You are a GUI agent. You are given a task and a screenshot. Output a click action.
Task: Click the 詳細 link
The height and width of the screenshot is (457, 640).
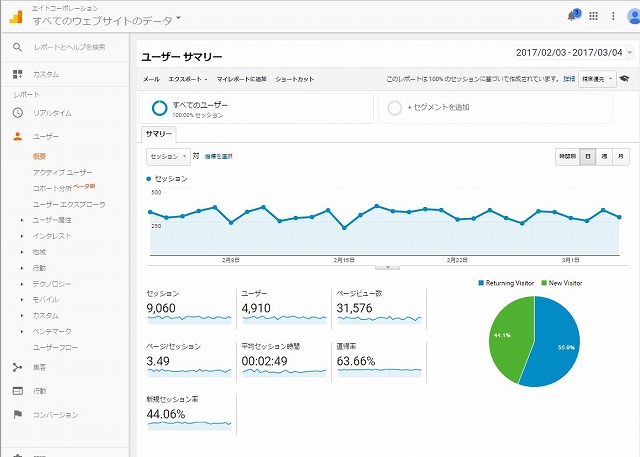pyautogui.click(x=569, y=79)
